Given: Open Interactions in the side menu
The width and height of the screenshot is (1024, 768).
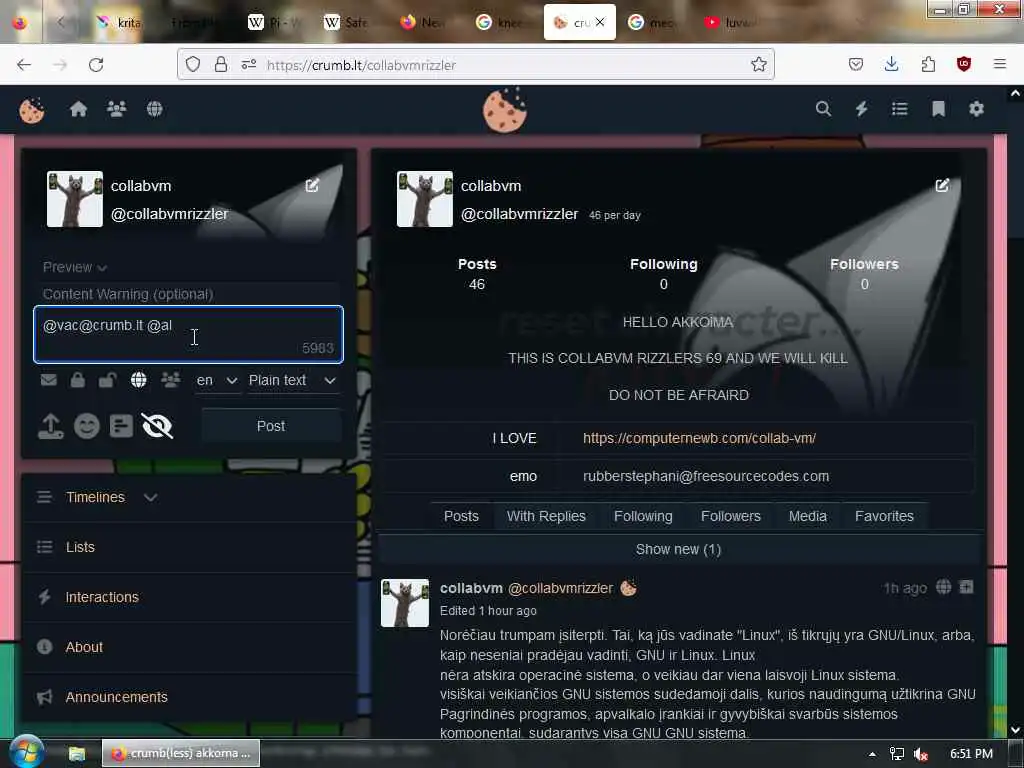Looking at the screenshot, I should (189, 597).
